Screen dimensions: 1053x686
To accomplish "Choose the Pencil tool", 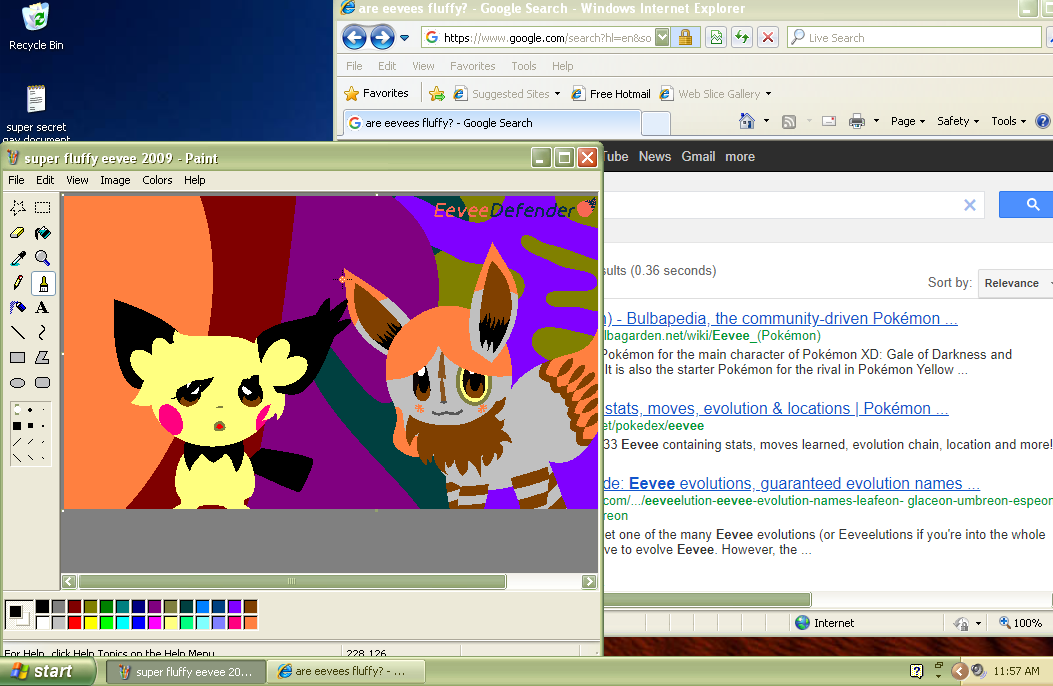I will pos(18,283).
